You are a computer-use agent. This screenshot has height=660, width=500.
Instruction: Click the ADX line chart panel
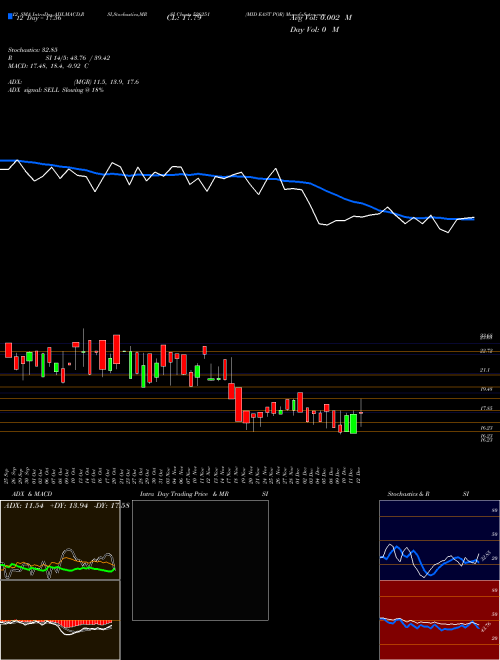[60, 540]
